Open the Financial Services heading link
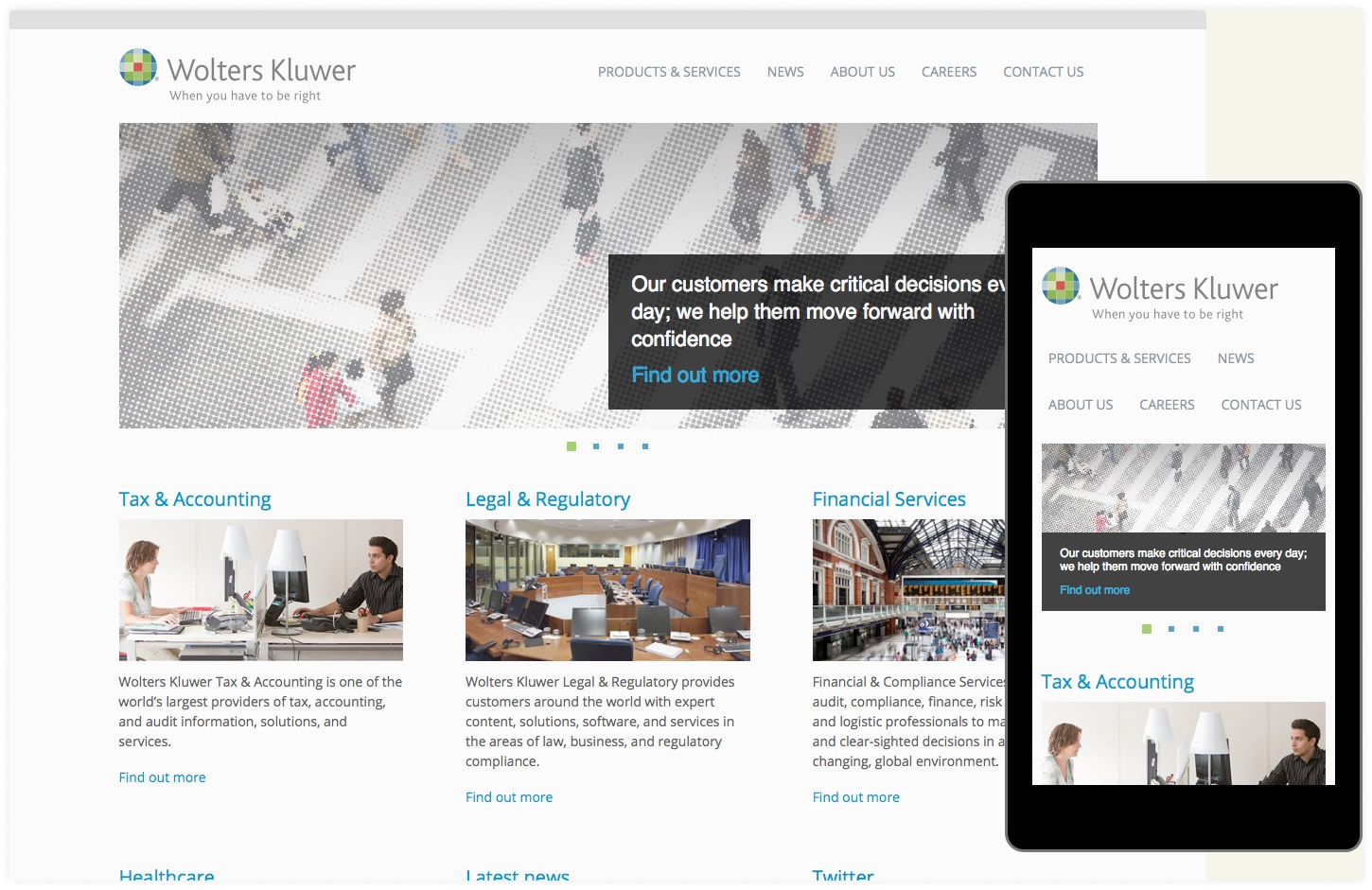This screenshot has width=1372, height=890. coord(888,499)
